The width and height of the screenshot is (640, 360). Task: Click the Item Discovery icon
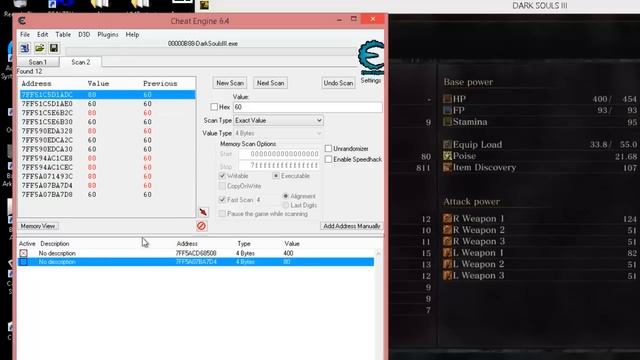tap(447, 167)
